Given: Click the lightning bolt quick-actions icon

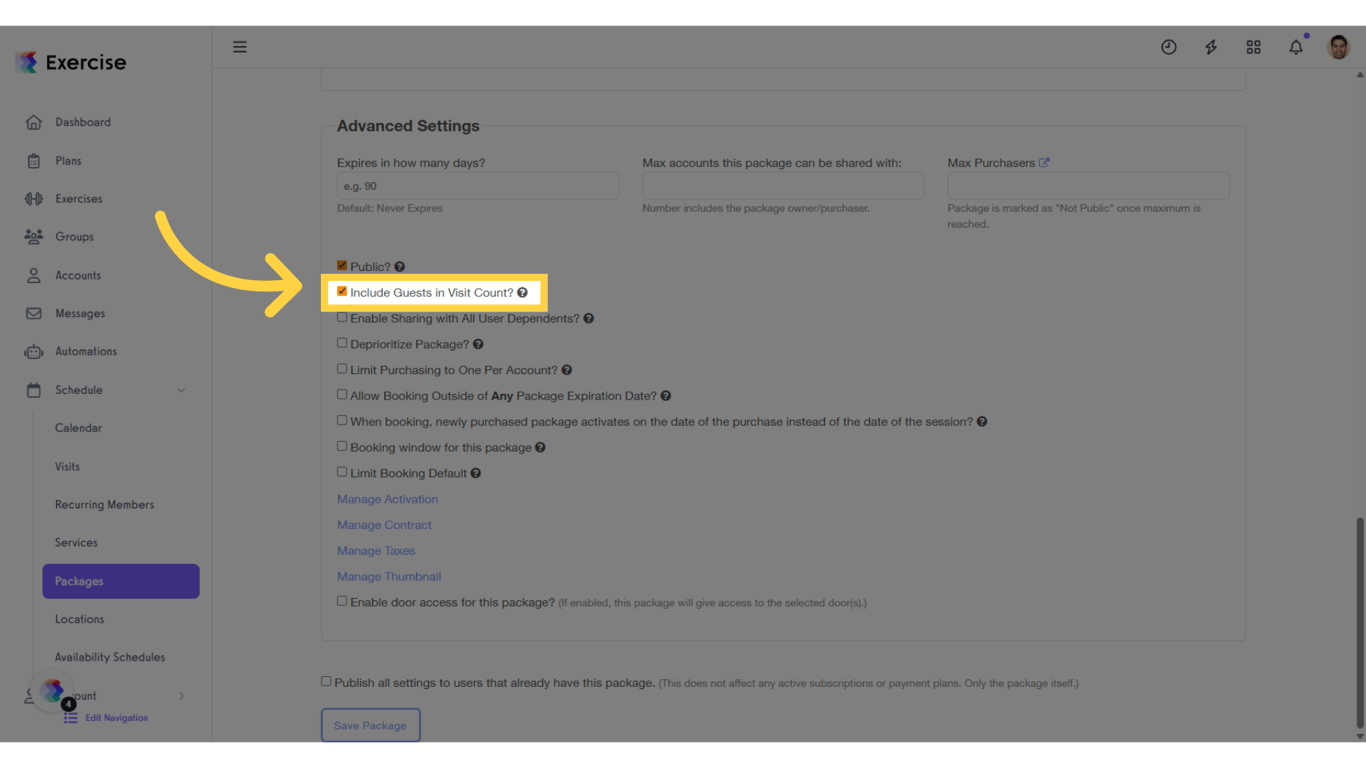Looking at the screenshot, I should point(1211,46).
